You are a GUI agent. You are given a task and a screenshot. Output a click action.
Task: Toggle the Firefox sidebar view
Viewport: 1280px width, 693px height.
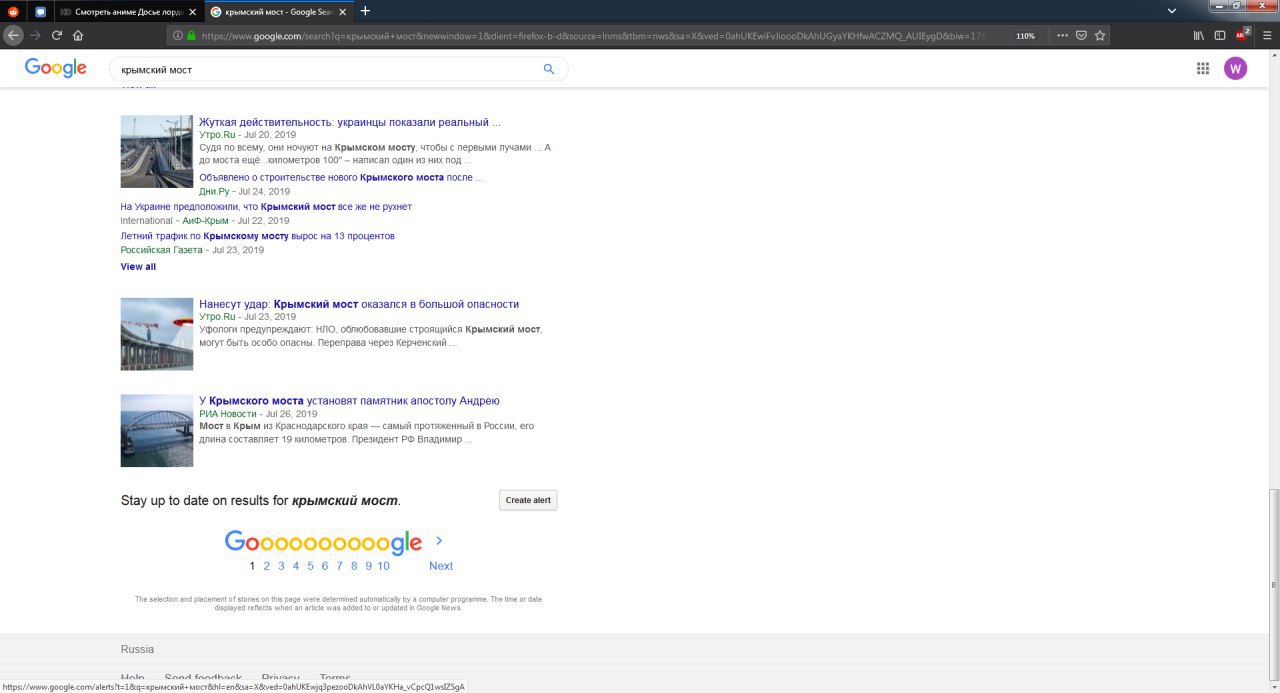tap(1220, 35)
